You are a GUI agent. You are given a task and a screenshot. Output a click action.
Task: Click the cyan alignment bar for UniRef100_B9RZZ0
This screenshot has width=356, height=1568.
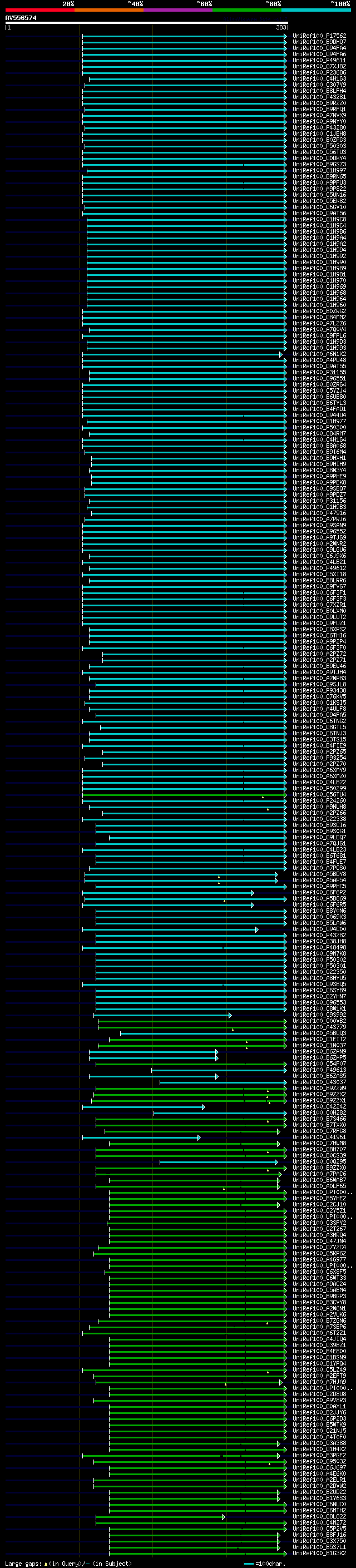tap(184, 103)
